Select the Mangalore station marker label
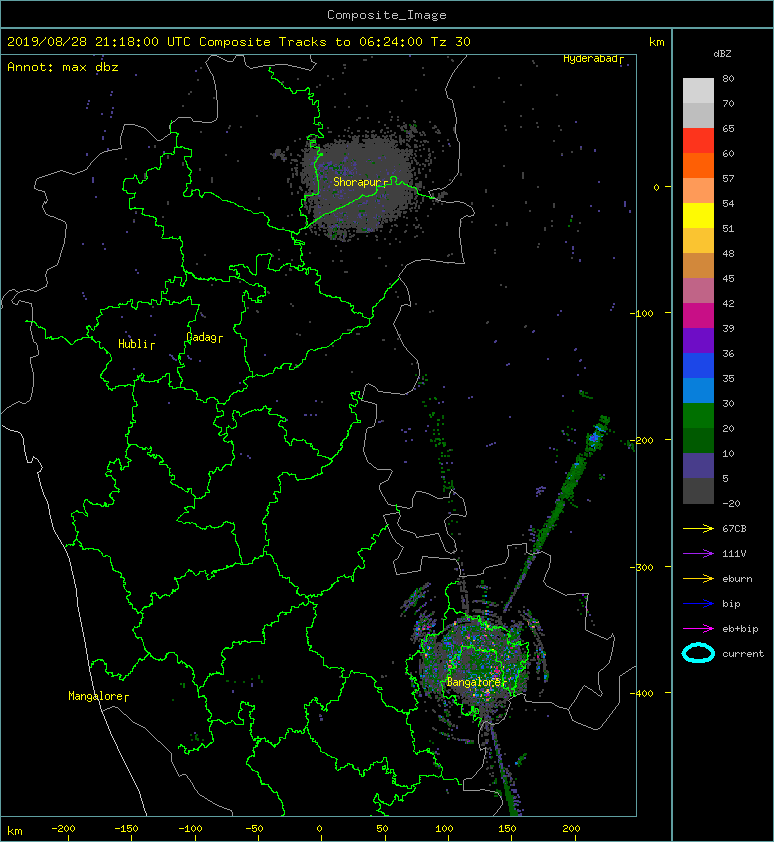The image size is (774, 842). [98, 696]
